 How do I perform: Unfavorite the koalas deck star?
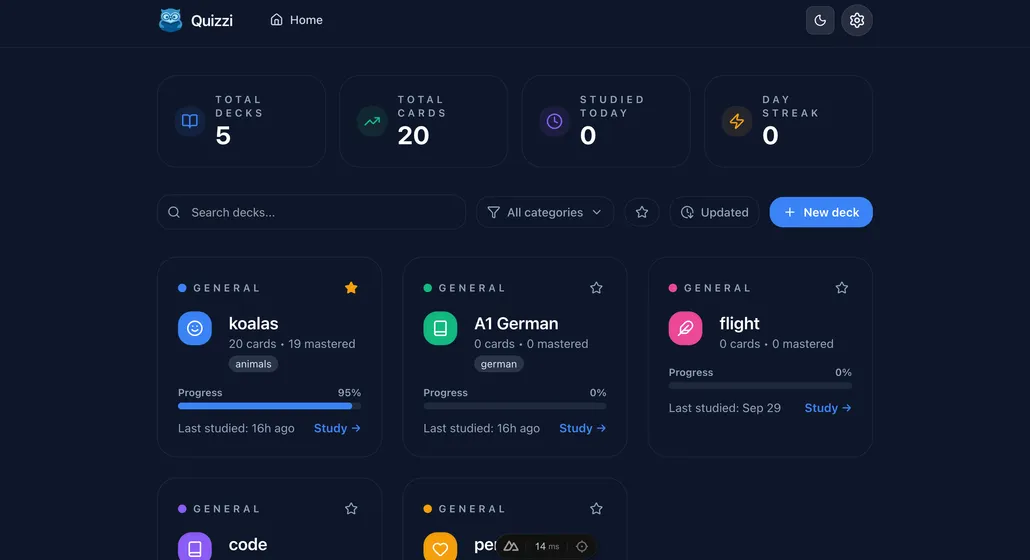[x=351, y=288]
